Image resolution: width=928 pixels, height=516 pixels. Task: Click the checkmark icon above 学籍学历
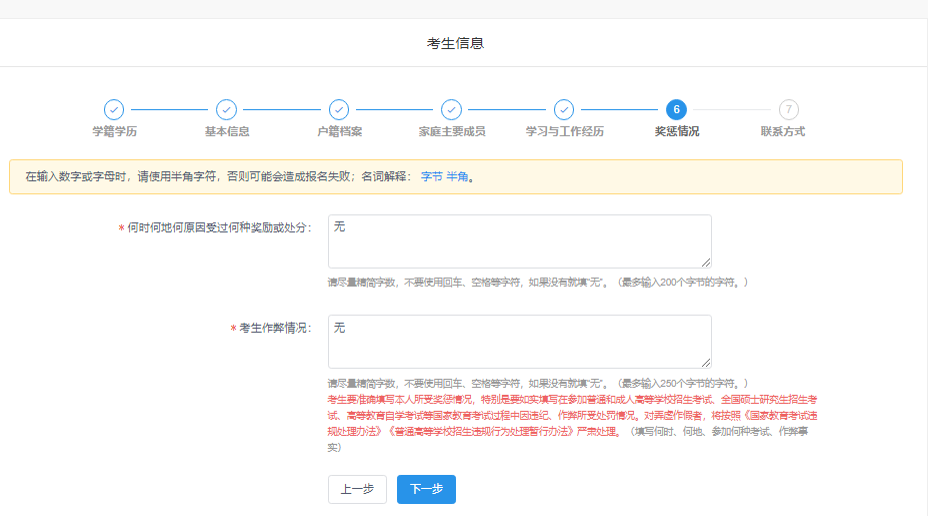114,109
